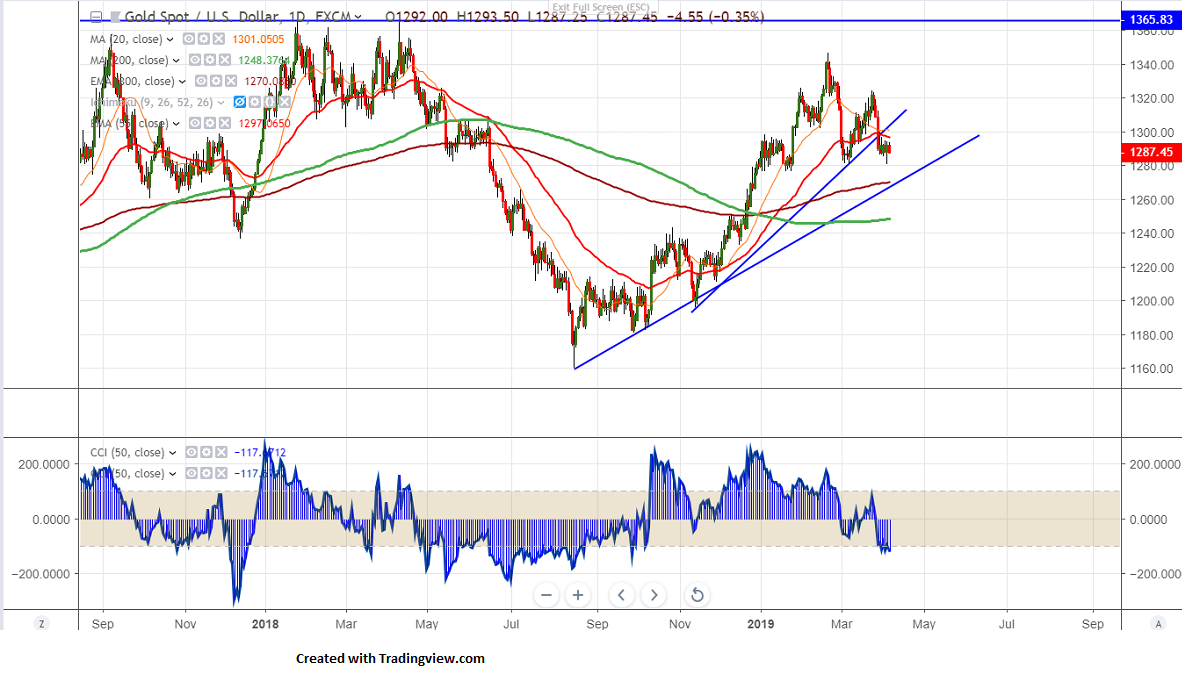Open settings for EMA (300, close)

[216, 81]
